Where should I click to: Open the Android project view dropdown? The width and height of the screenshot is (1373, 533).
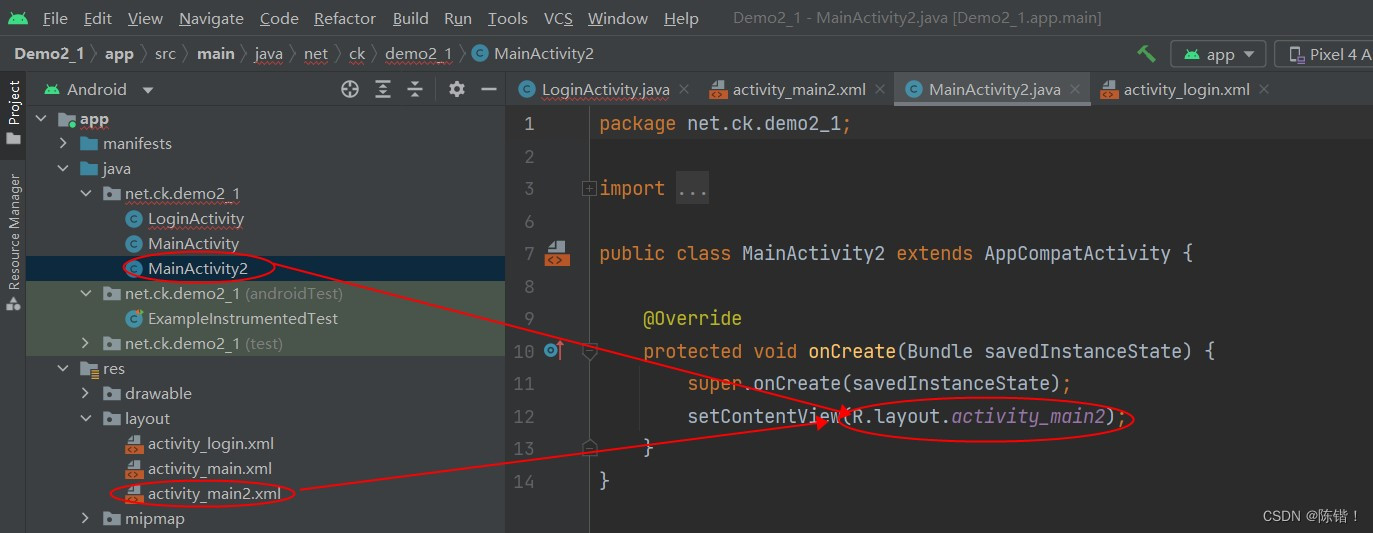pyautogui.click(x=99, y=89)
